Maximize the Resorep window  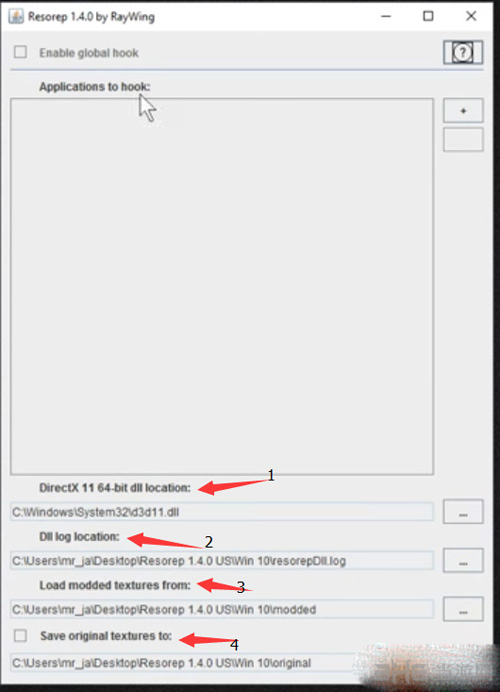(428, 16)
